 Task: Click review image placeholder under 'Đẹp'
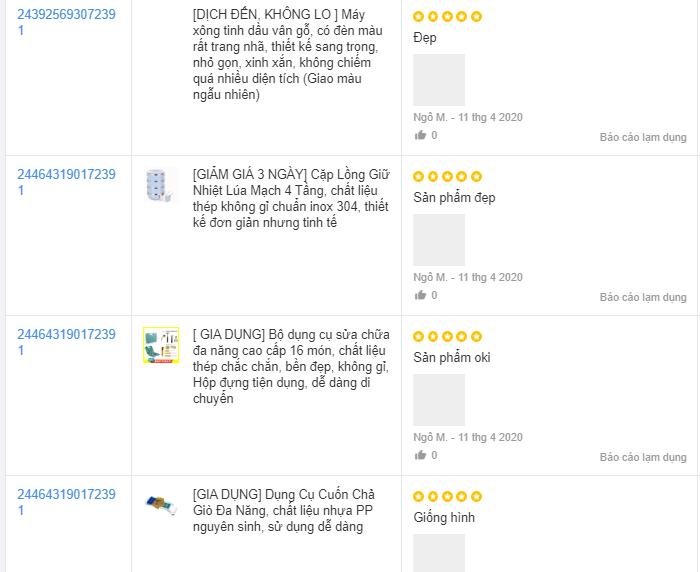(x=439, y=80)
